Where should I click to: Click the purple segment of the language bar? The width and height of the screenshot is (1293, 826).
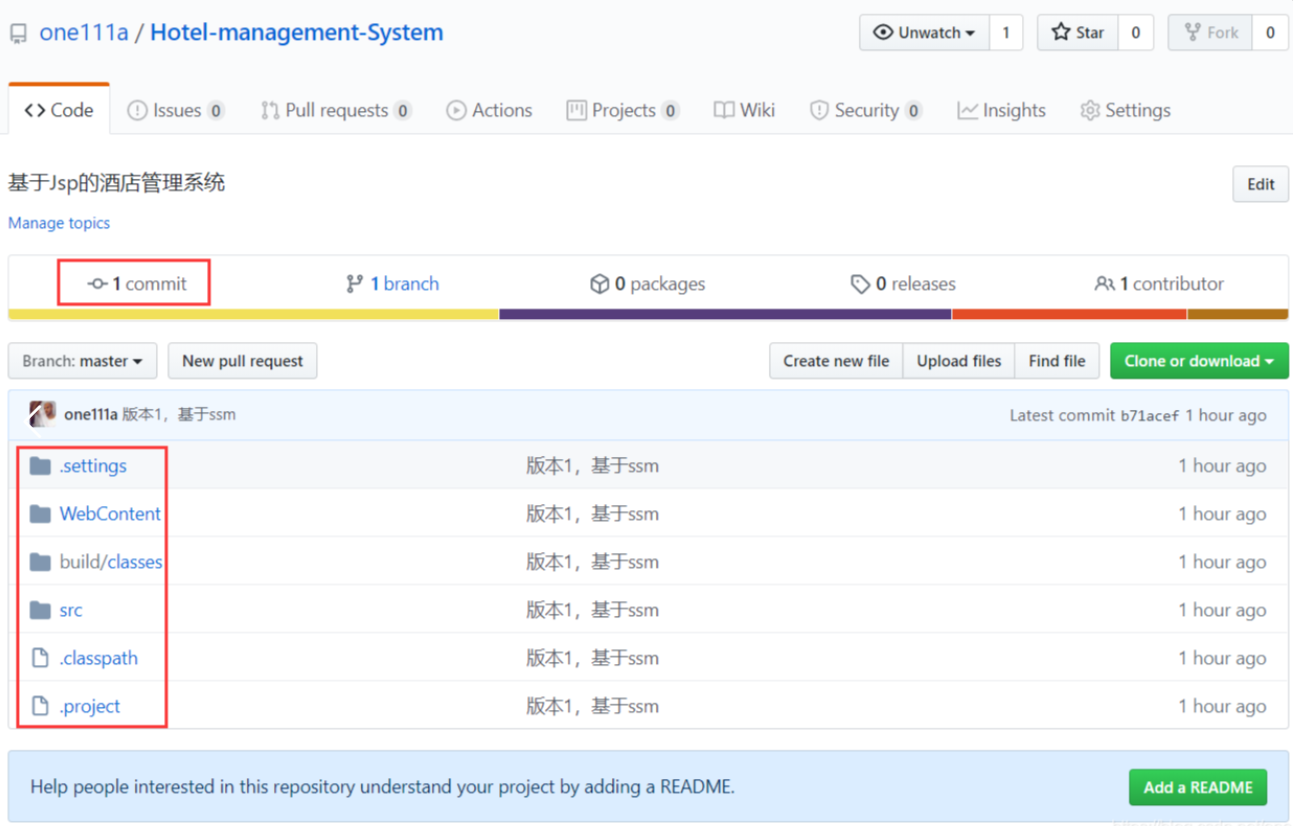coord(725,314)
